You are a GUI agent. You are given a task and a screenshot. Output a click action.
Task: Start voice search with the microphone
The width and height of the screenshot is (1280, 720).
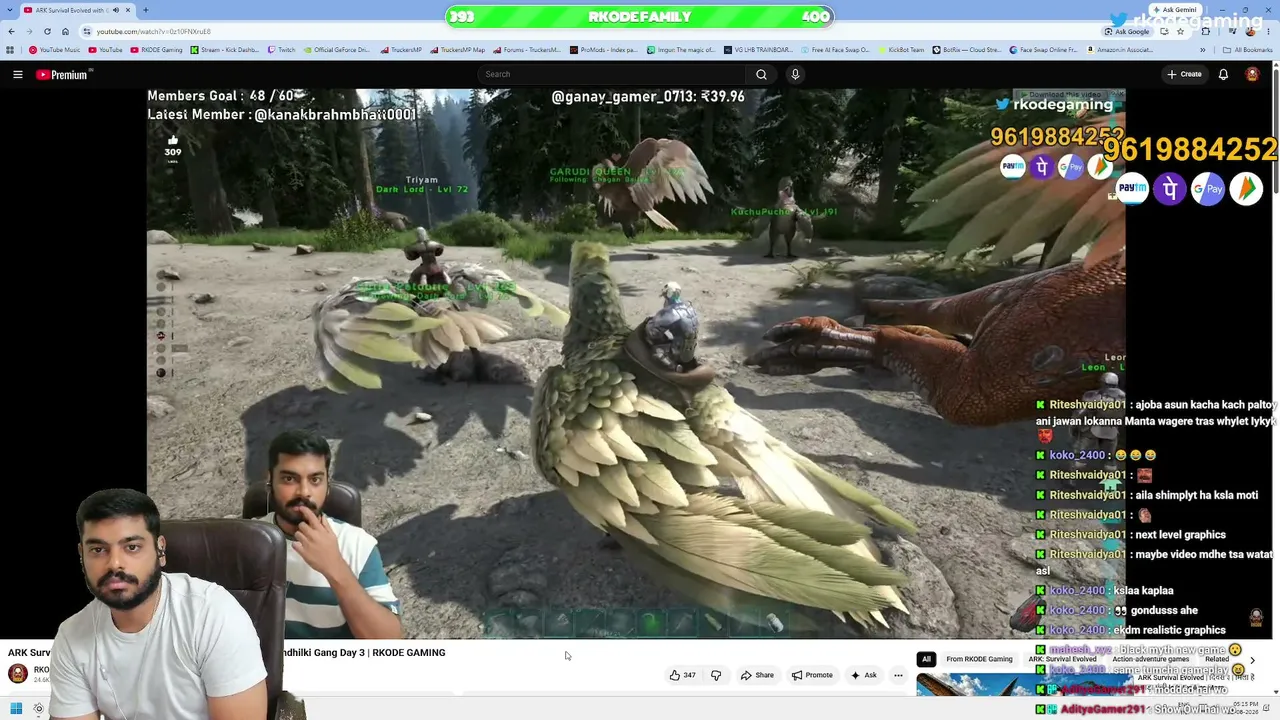click(x=795, y=74)
